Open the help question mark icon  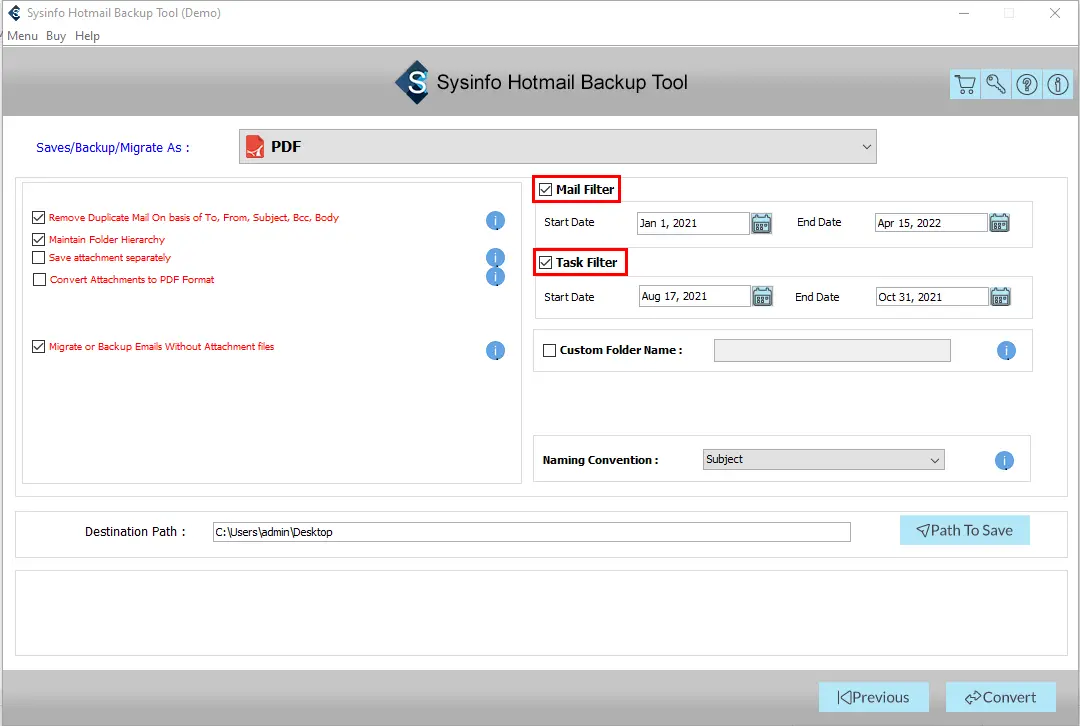coord(1027,85)
